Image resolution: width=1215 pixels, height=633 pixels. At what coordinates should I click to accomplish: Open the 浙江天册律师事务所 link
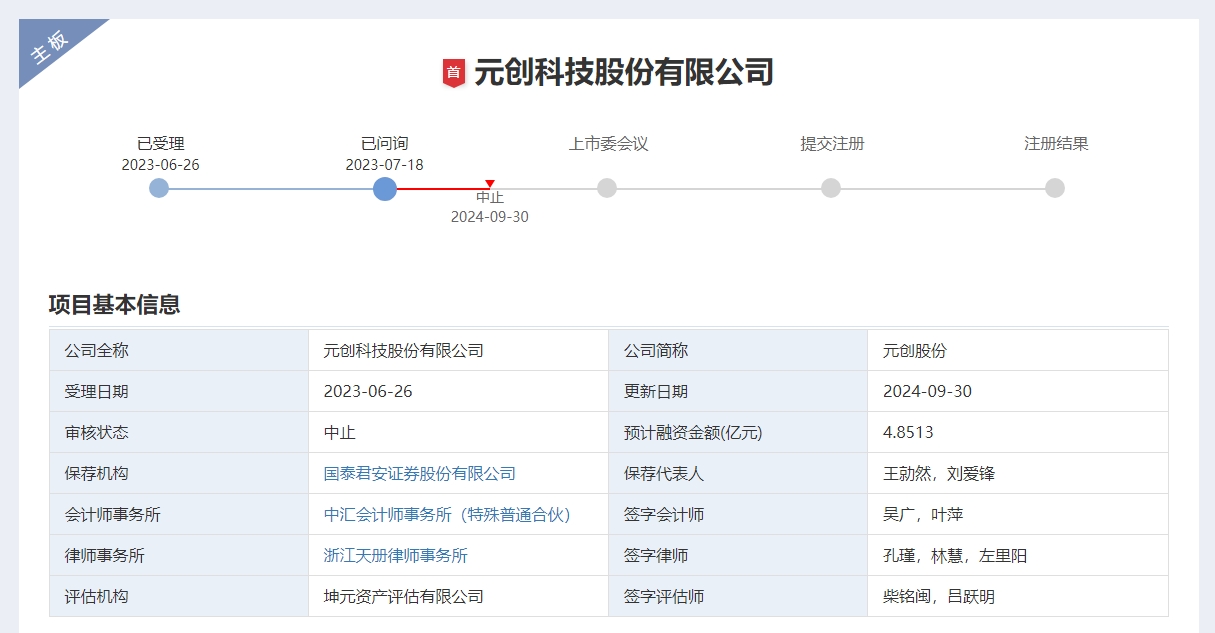click(x=396, y=556)
